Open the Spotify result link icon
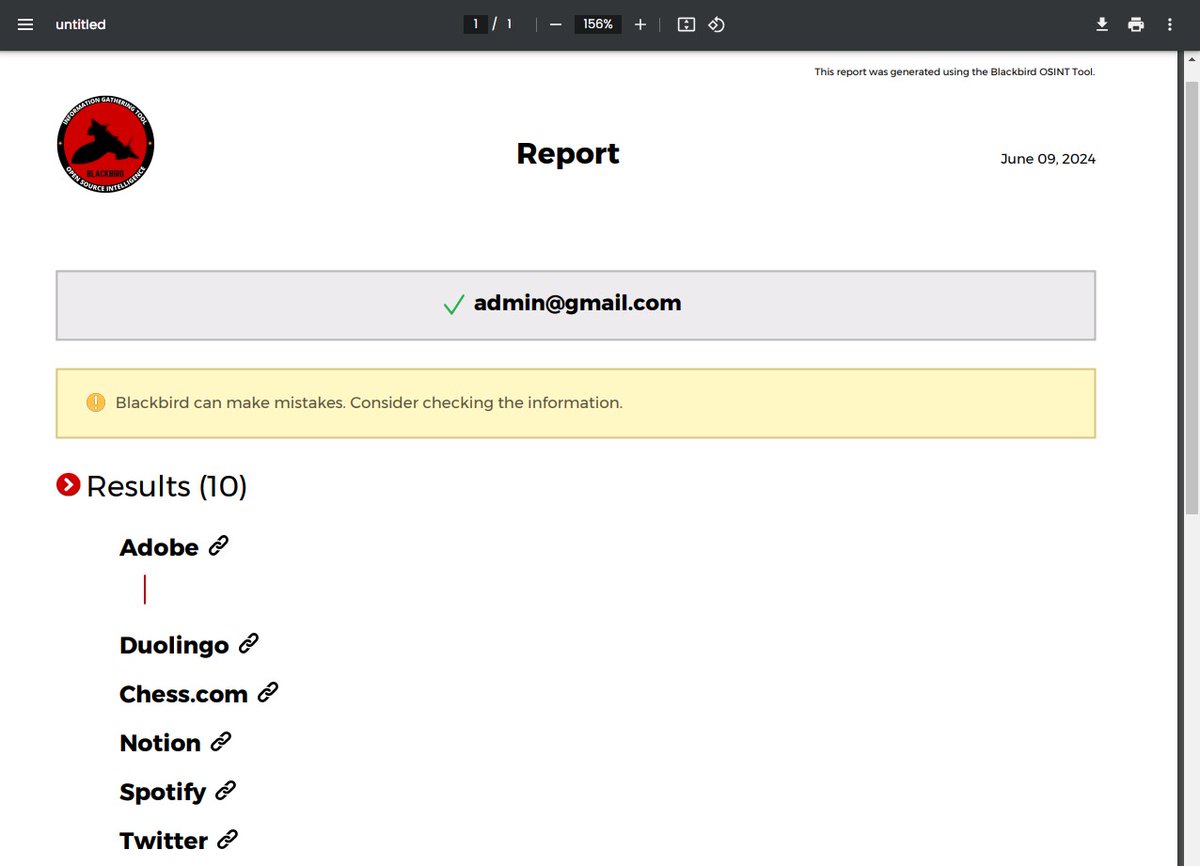The height and width of the screenshot is (866, 1200). (x=225, y=790)
